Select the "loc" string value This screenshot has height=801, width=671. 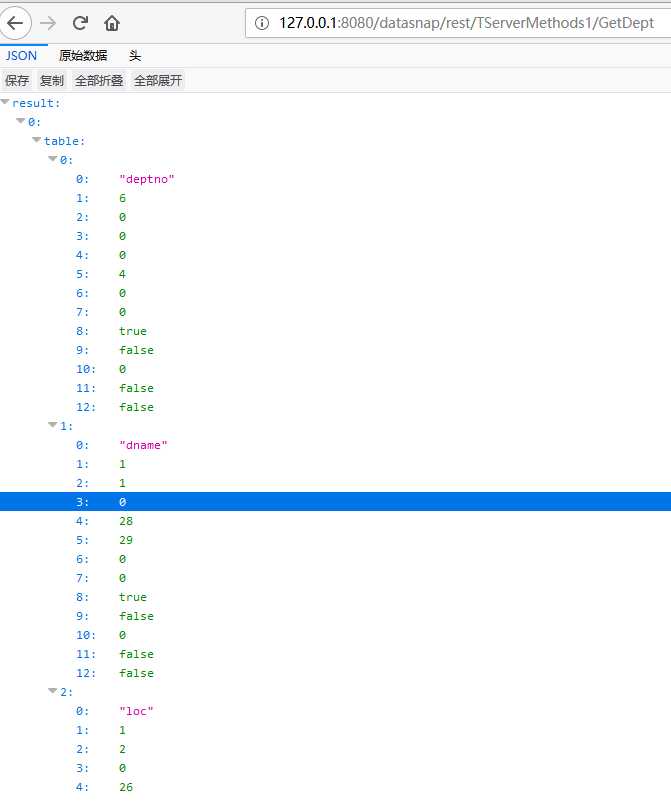(x=136, y=711)
